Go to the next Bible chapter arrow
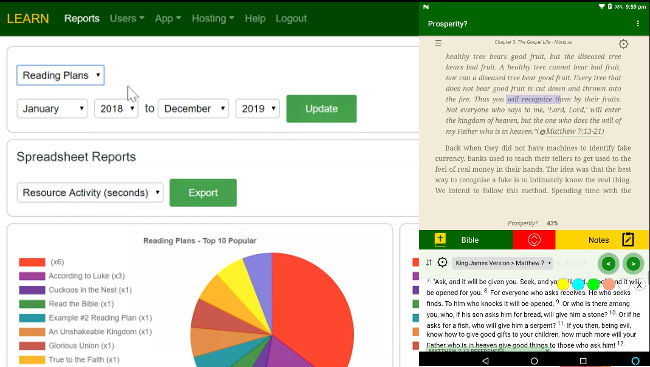The image size is (650, 367). point(633,263)
